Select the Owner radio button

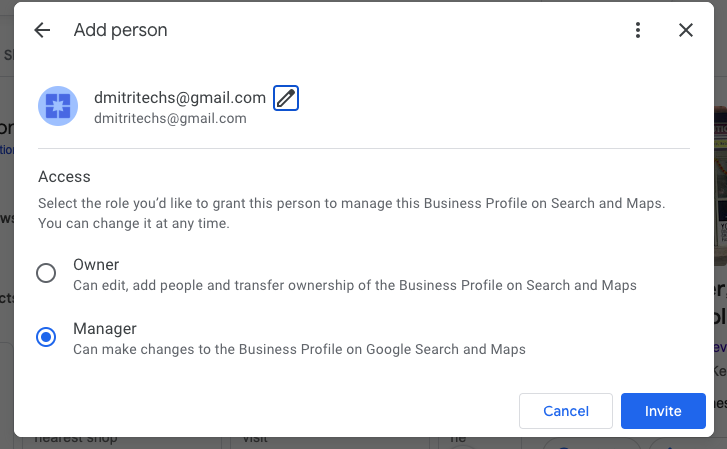pyautogui.click(x=46, y=274)
